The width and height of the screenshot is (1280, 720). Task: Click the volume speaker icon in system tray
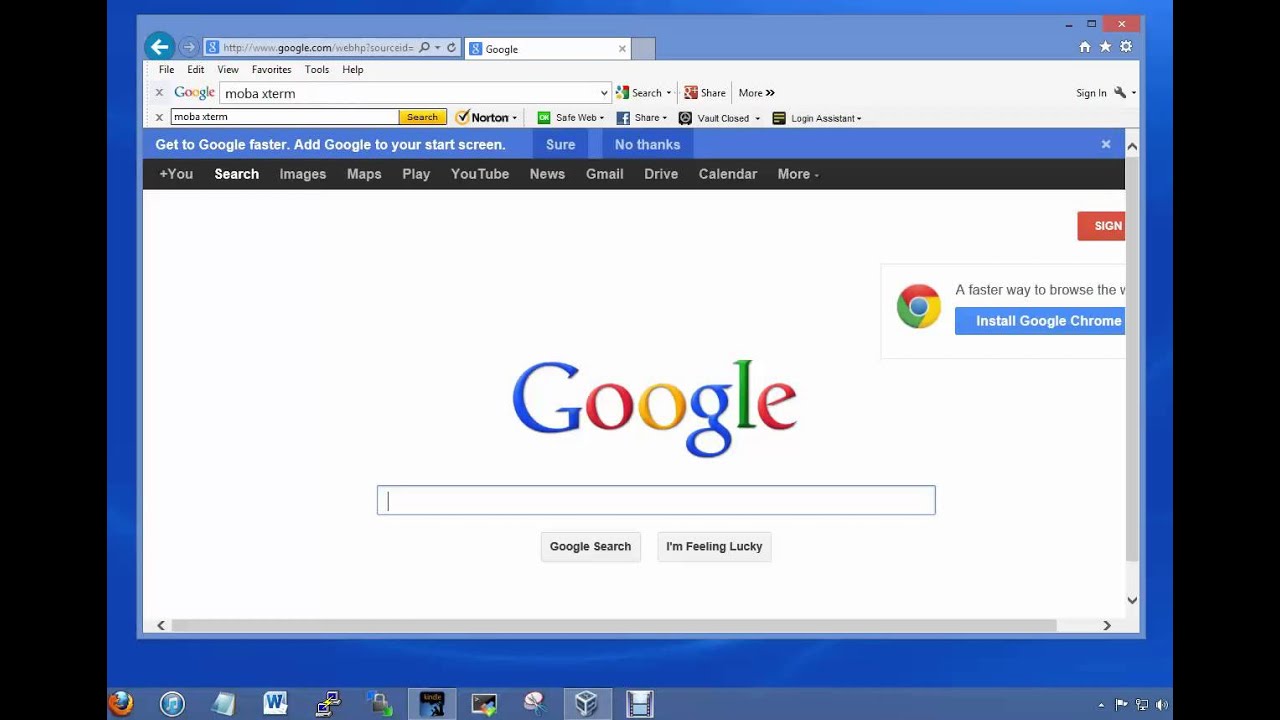coord(1161,705)
